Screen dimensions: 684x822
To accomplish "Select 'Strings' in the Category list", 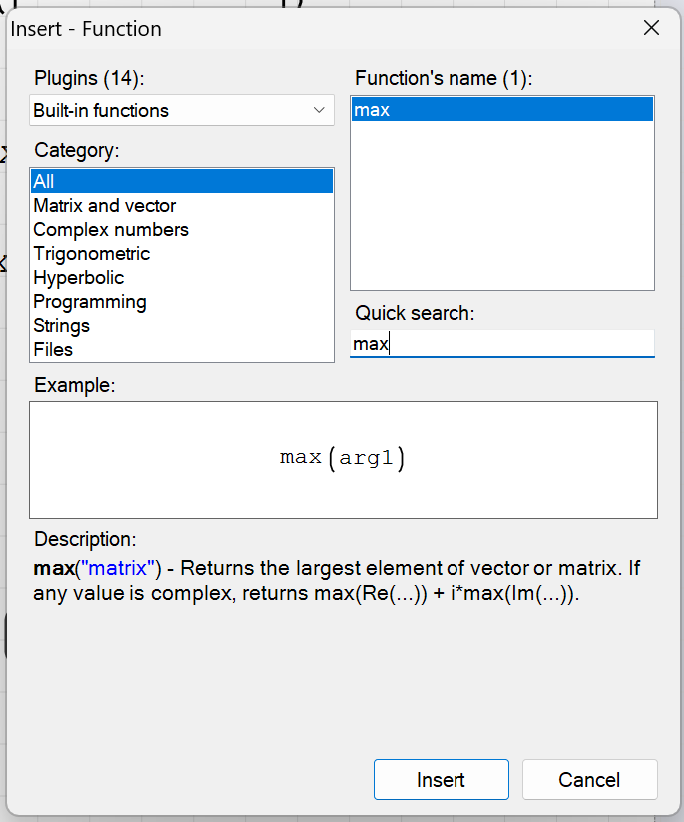I will click(62, 326).
